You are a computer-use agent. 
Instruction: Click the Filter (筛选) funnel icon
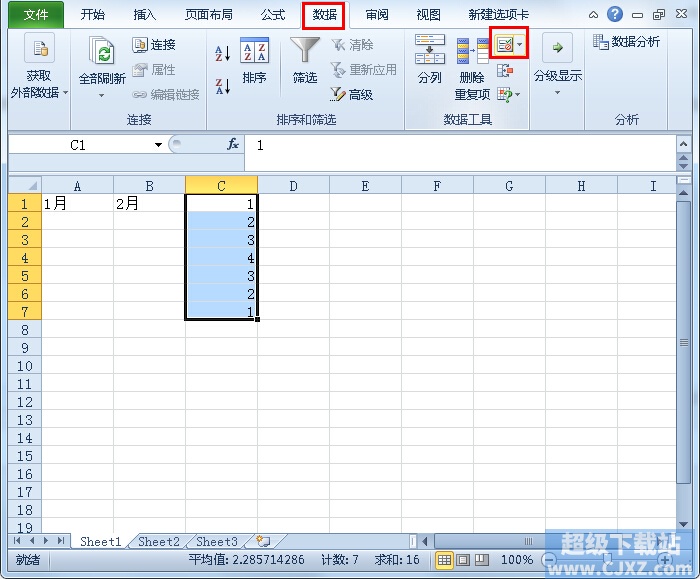point(304,61)
